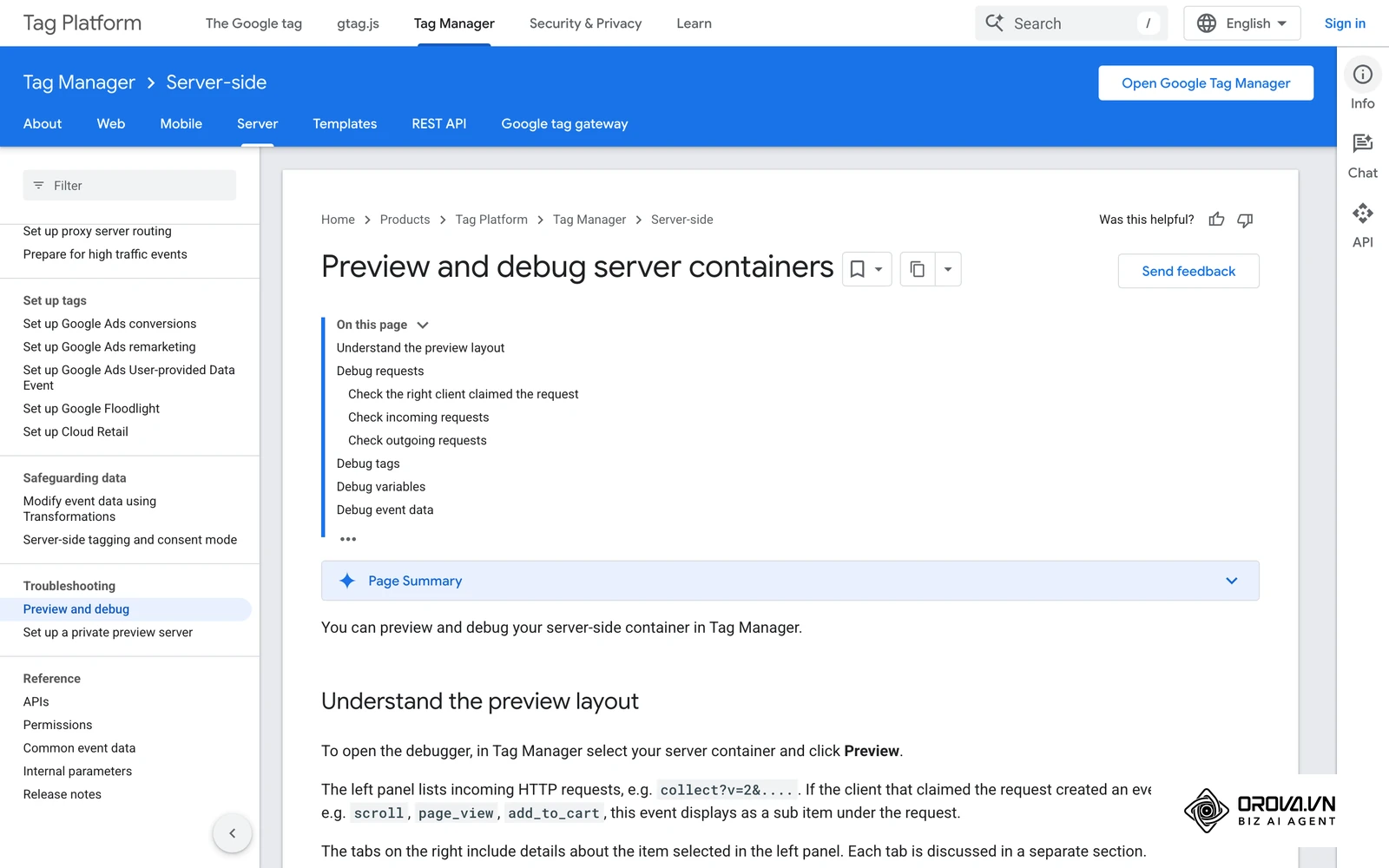This screenshot has width=1389, height=868.
Task: Show more contents via ellipsis
Action: pos(348,539)
